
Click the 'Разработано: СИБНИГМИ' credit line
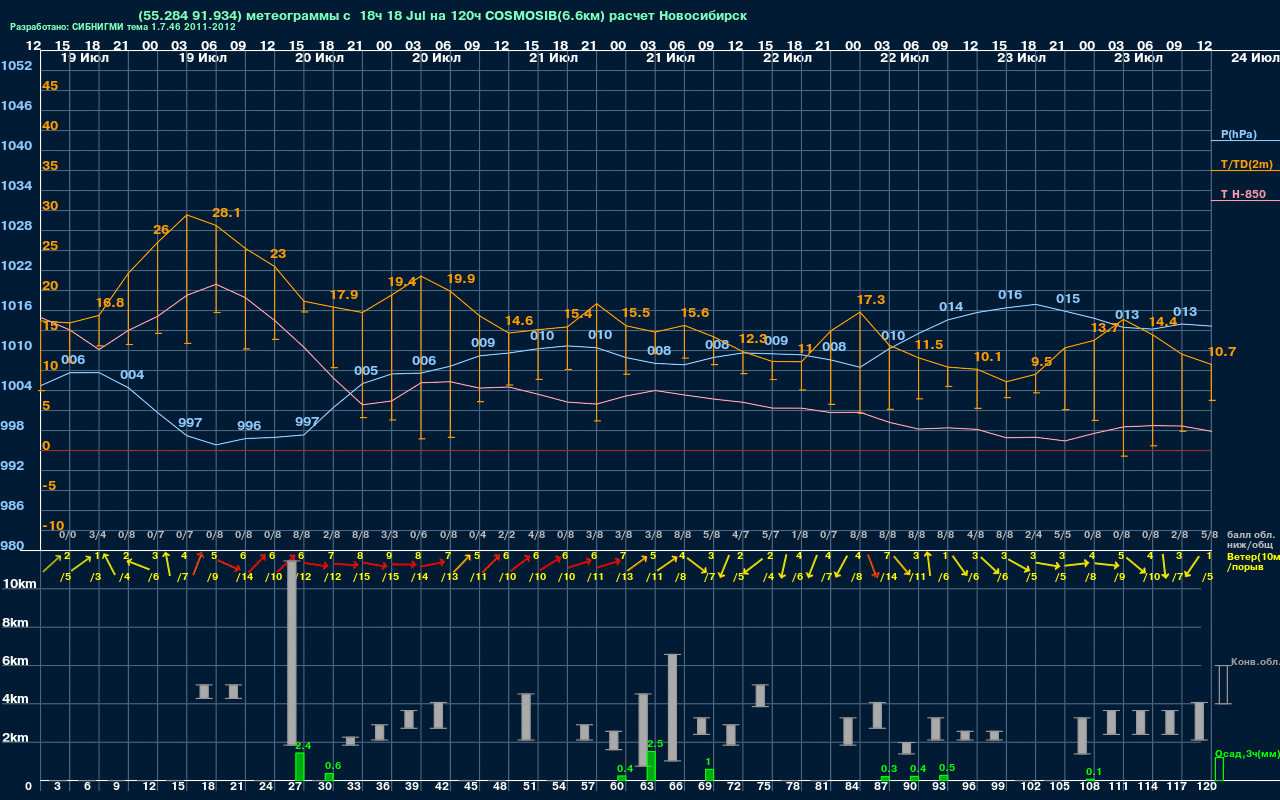(122, 27)
